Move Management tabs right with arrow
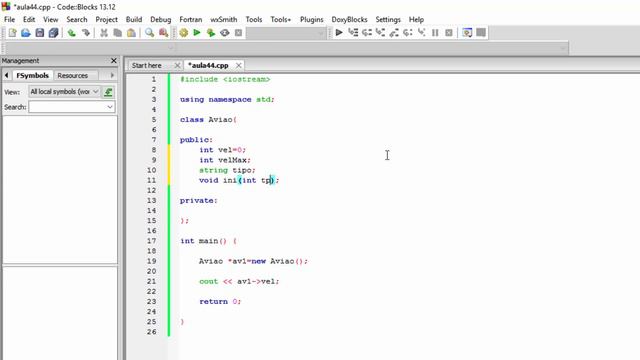 (x=112, y=76)
